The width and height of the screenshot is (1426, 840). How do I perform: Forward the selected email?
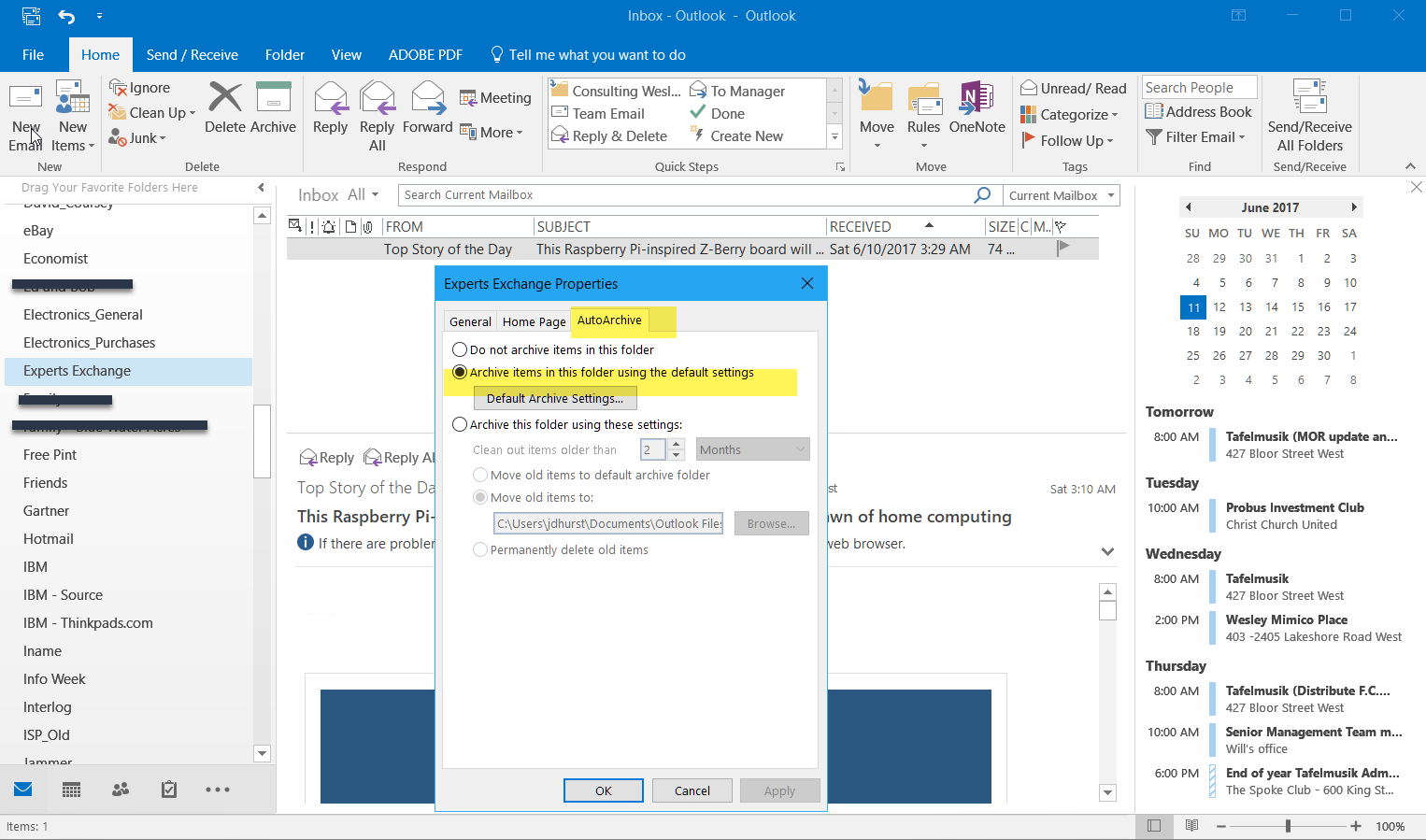click(428, 107)
